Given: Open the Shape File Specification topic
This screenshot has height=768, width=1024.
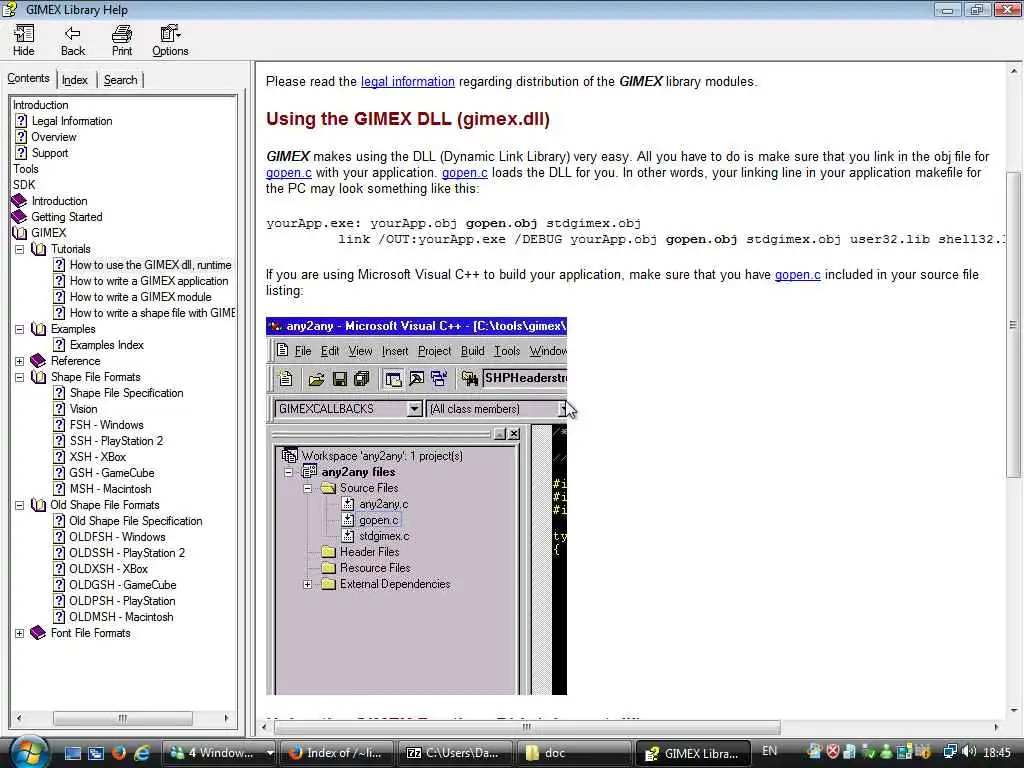Looking at the screenshot, I should click(x=127, y=393).
